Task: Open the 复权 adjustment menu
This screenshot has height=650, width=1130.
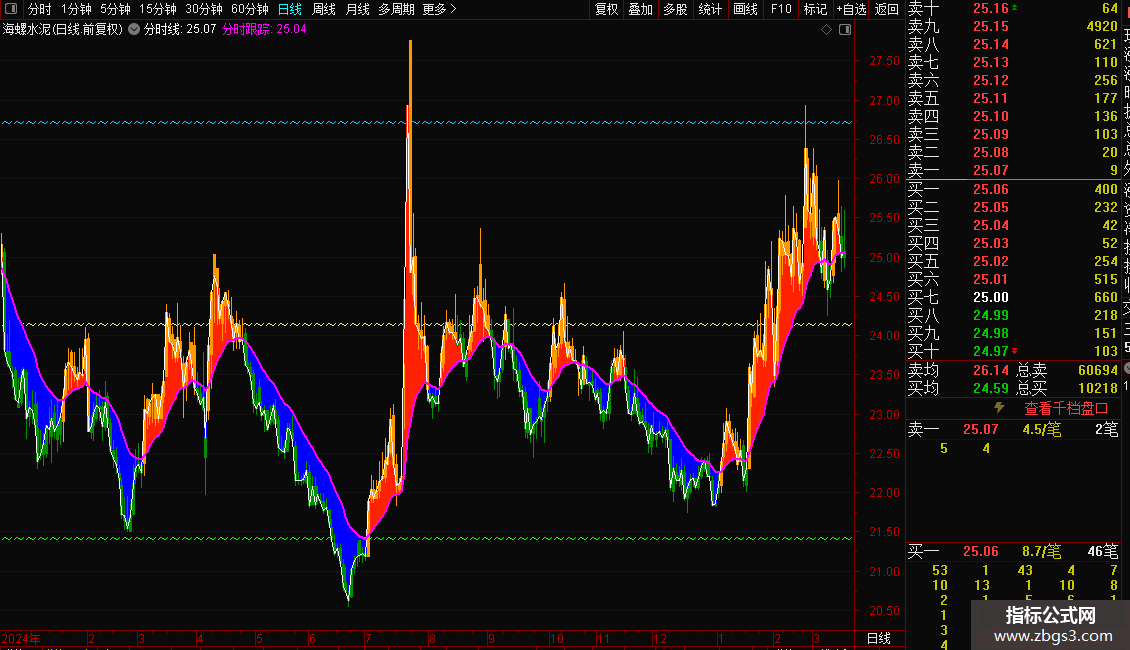Action: 606,9
